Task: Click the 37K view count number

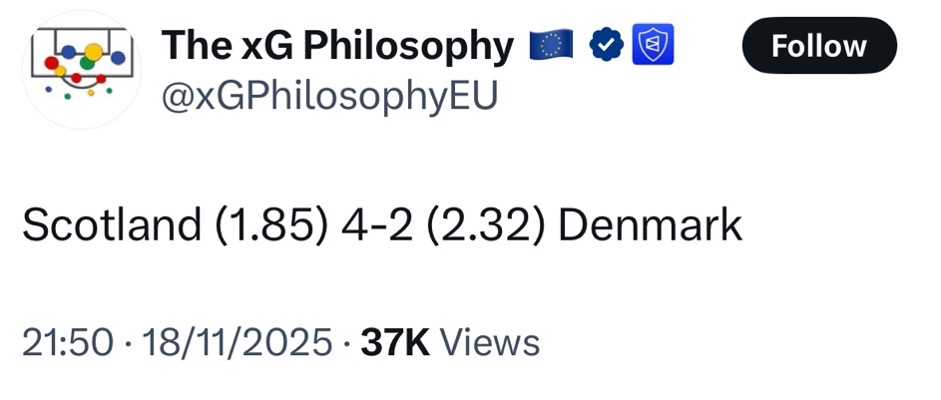Action: click(394, 343)
